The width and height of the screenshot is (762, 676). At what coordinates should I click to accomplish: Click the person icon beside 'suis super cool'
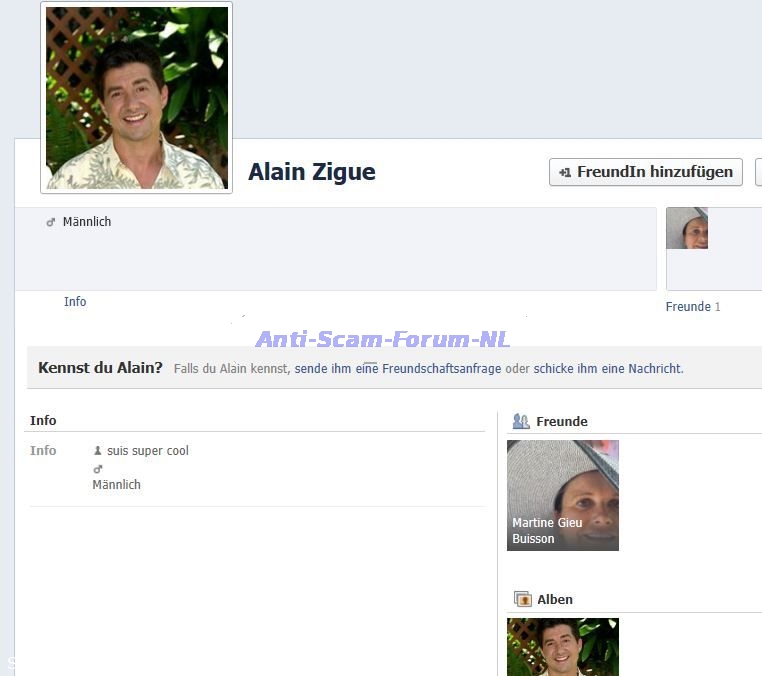click(x=97, y=451)
